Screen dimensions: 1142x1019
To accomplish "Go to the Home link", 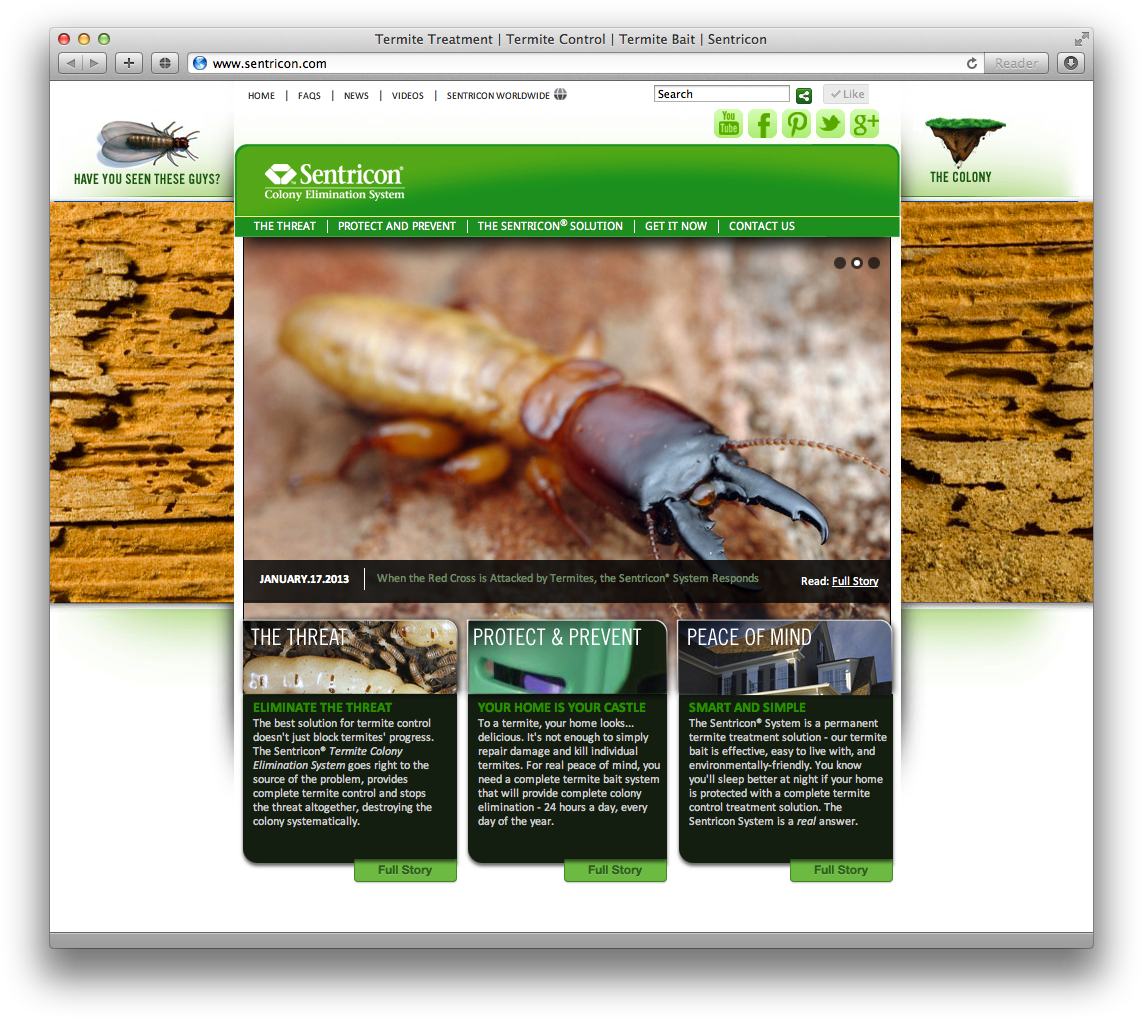I will coord(261,95).
